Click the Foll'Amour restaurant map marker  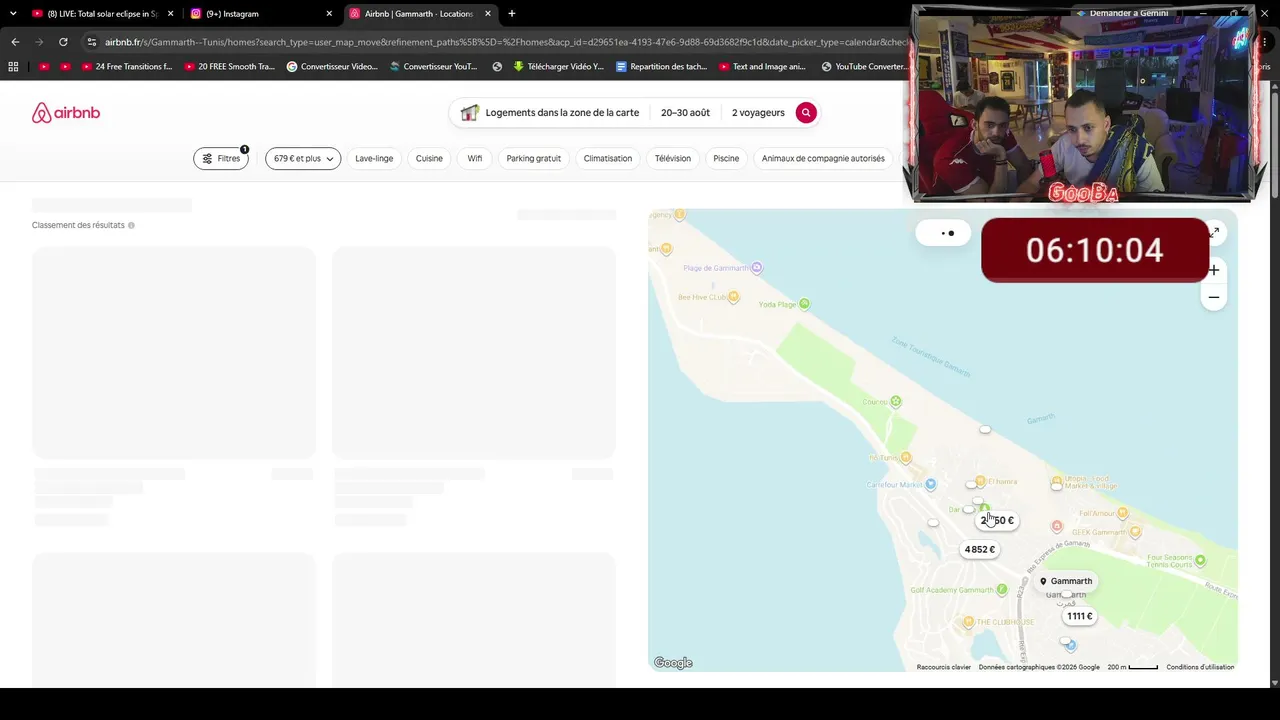(1122, 513)
